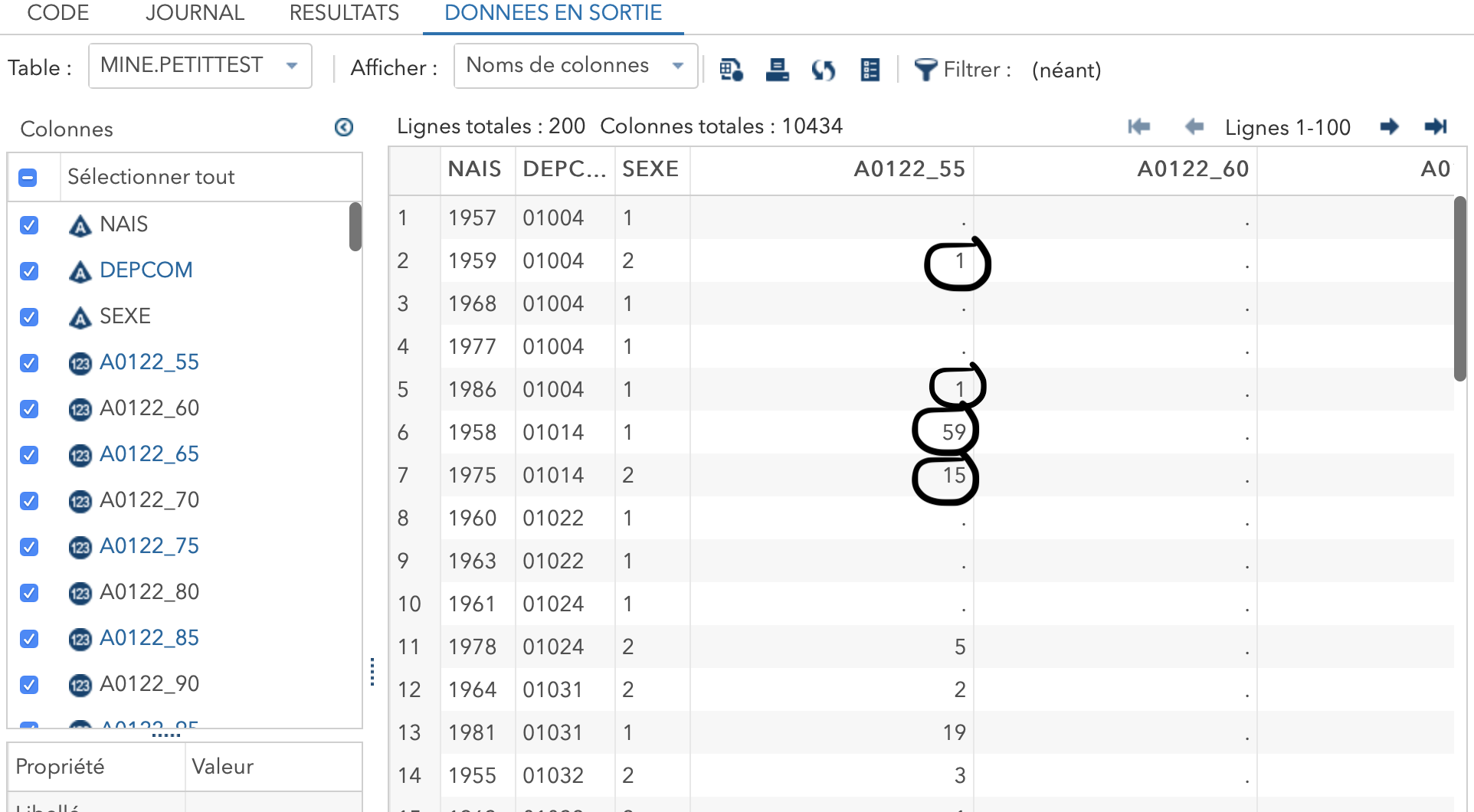Click the A0122_55 column header
The width and height of the screenshot is (1474, 812).
point(909,169)
